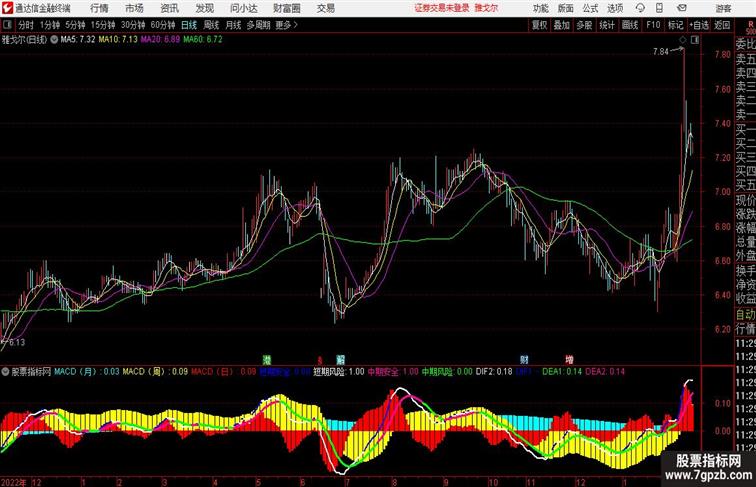Click the 返回 back button

point(722,25)
